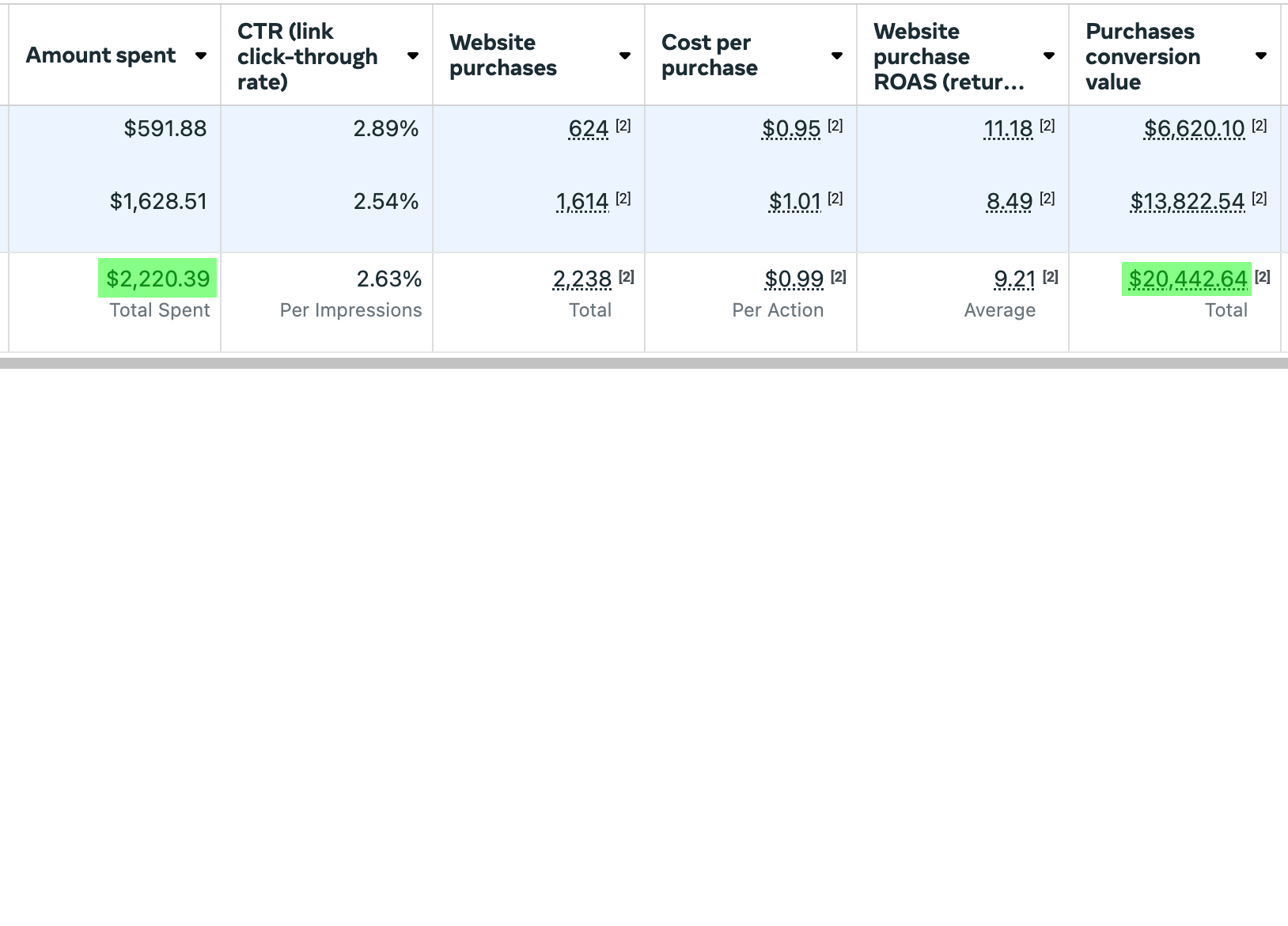Click the Cost per purchase dropdown arrow

(x=837, y=56)
